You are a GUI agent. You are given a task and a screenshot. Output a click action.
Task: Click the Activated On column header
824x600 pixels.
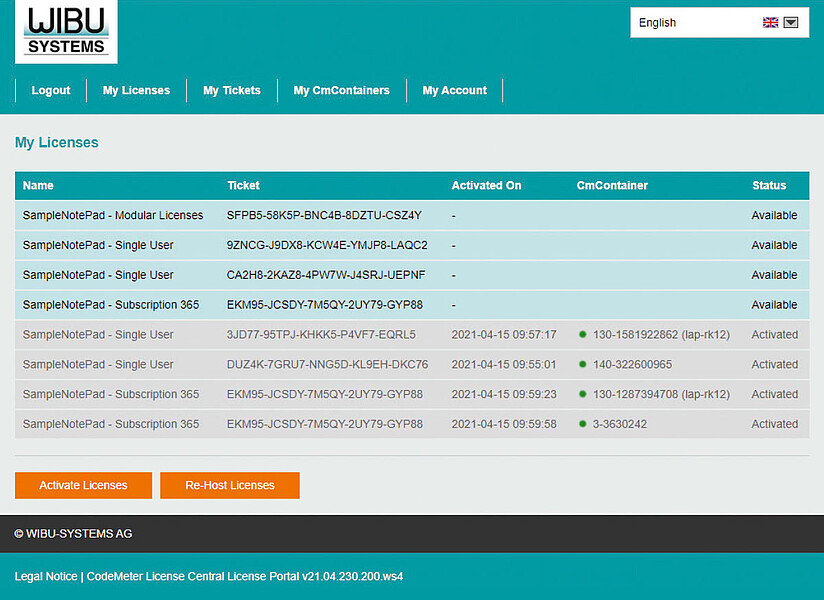click(486, 185)
